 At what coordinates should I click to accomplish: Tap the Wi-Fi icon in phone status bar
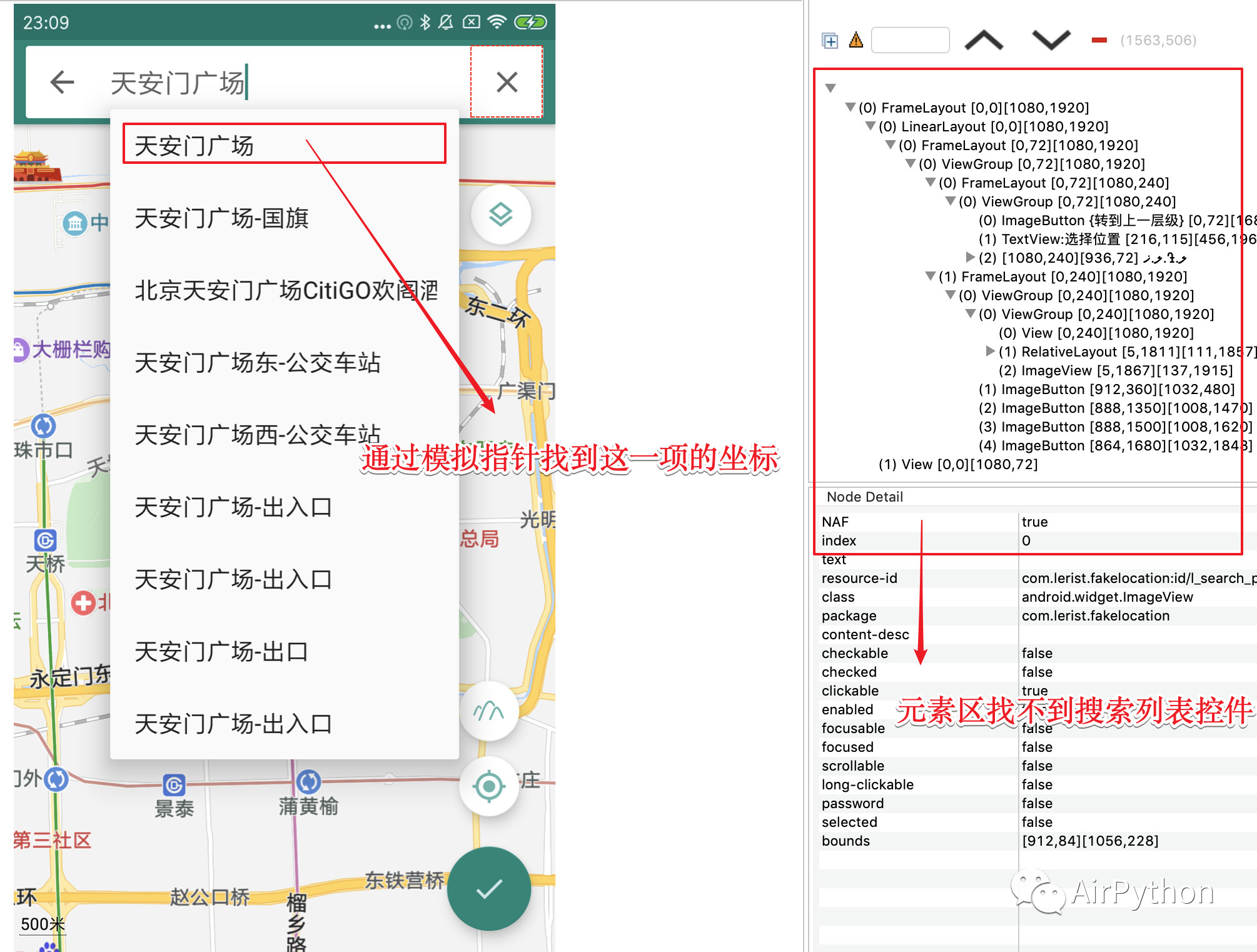pyautogui.click(x=497, y=23)
